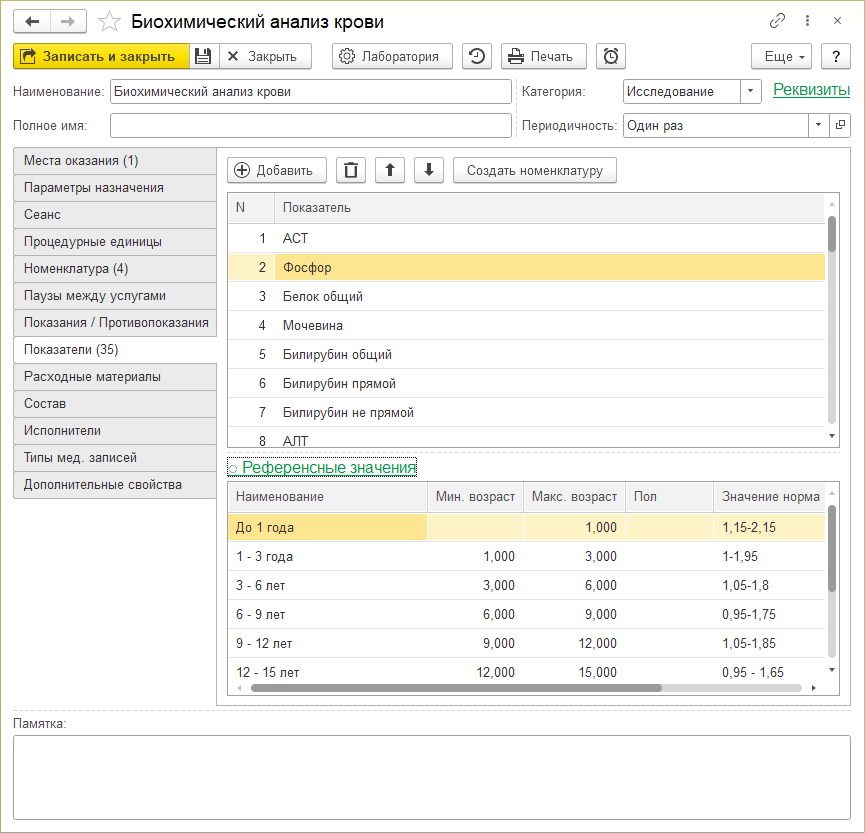
Task: Add page to favorites with star icon
Action: coord(111,21)
